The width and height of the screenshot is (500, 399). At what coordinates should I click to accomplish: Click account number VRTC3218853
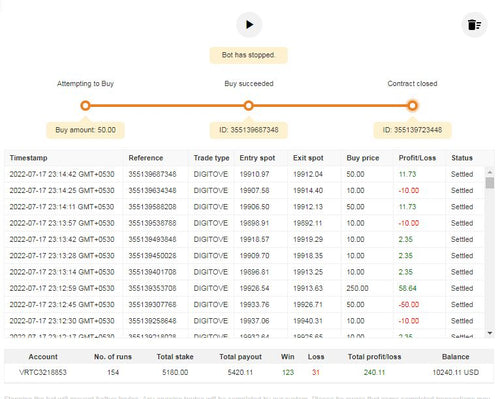(43, 372)
